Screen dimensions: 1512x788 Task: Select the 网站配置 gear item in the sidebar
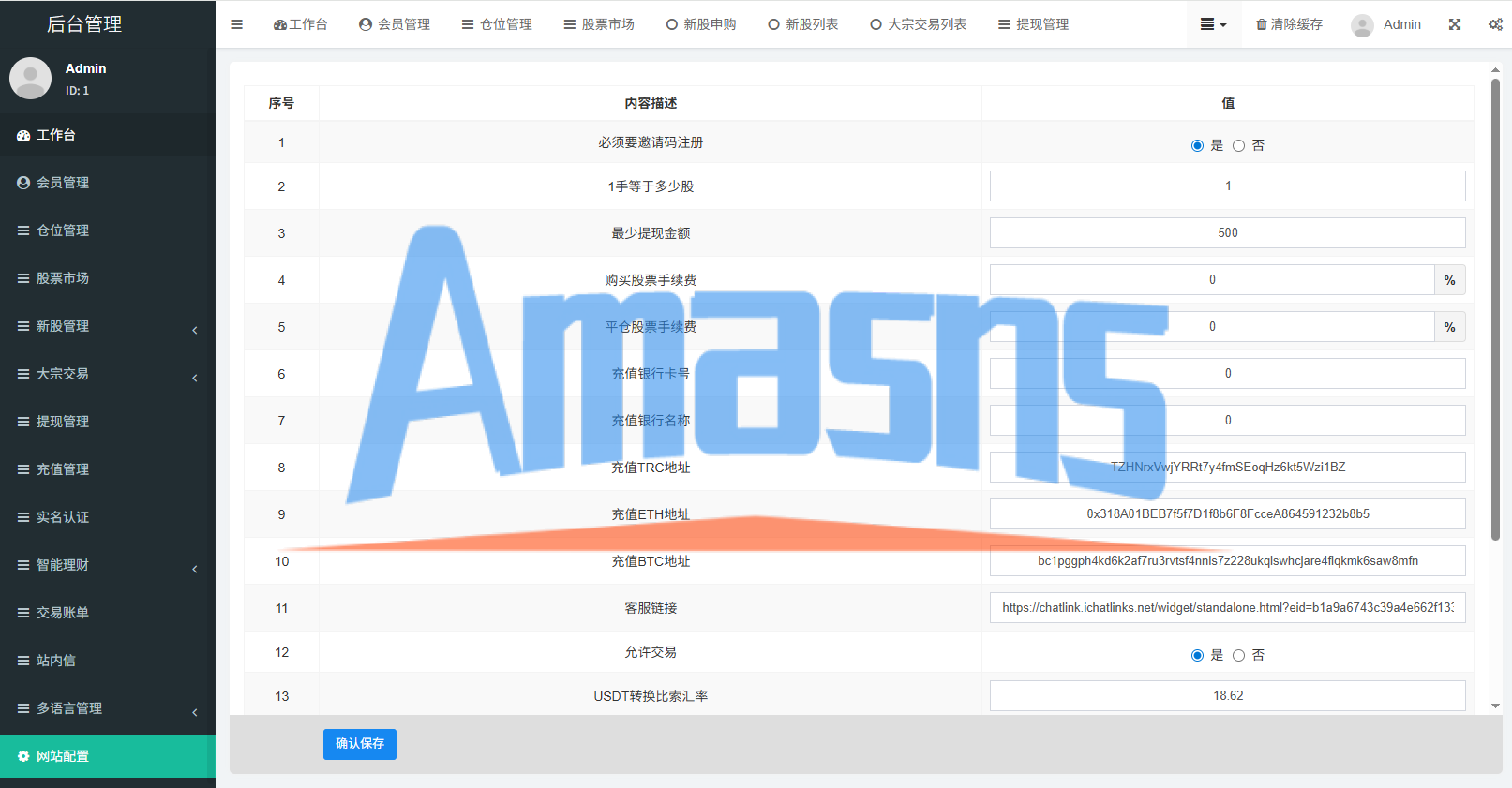point(108,756)
